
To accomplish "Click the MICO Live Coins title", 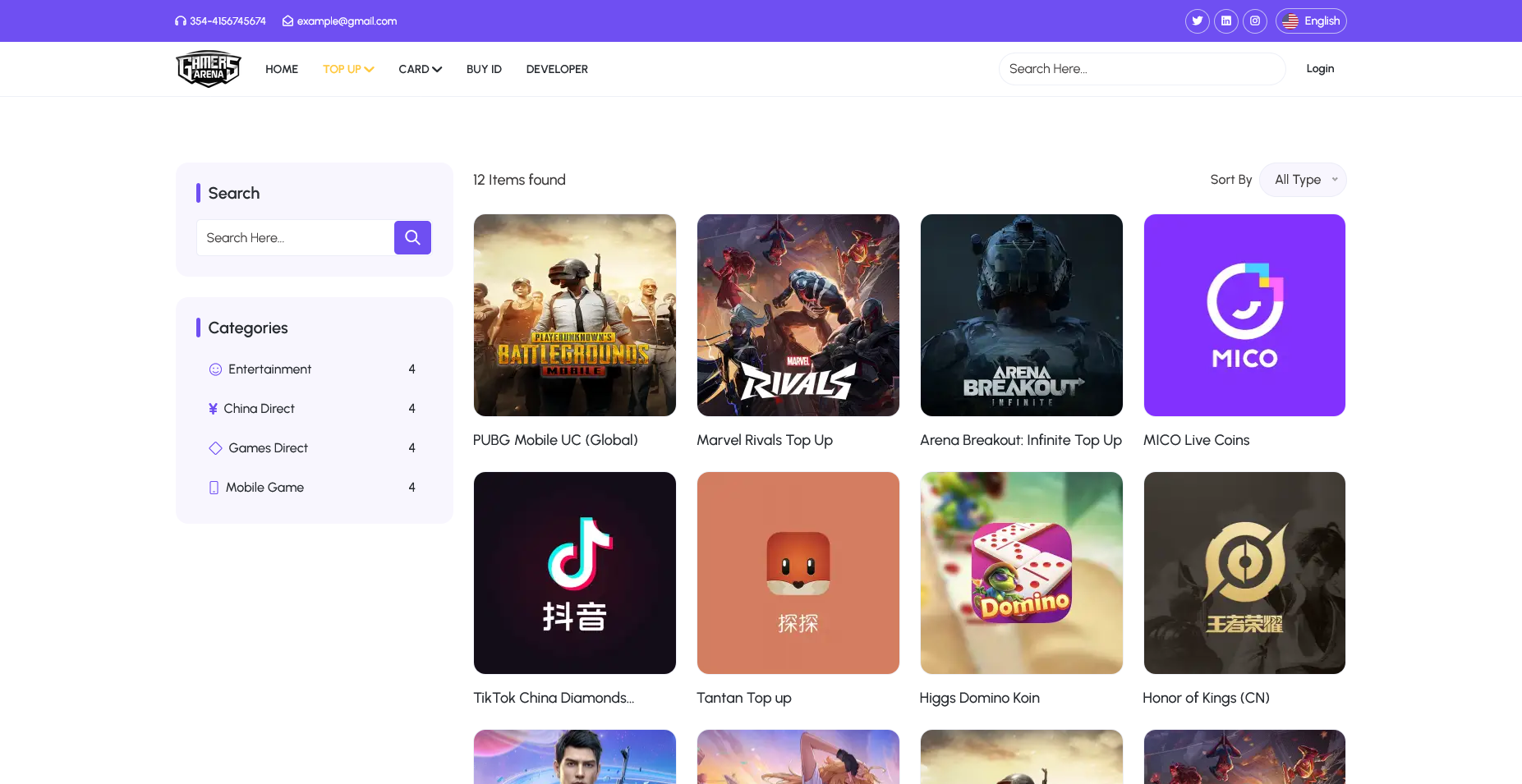I will pyautogui.click(x=1196, y=440).
